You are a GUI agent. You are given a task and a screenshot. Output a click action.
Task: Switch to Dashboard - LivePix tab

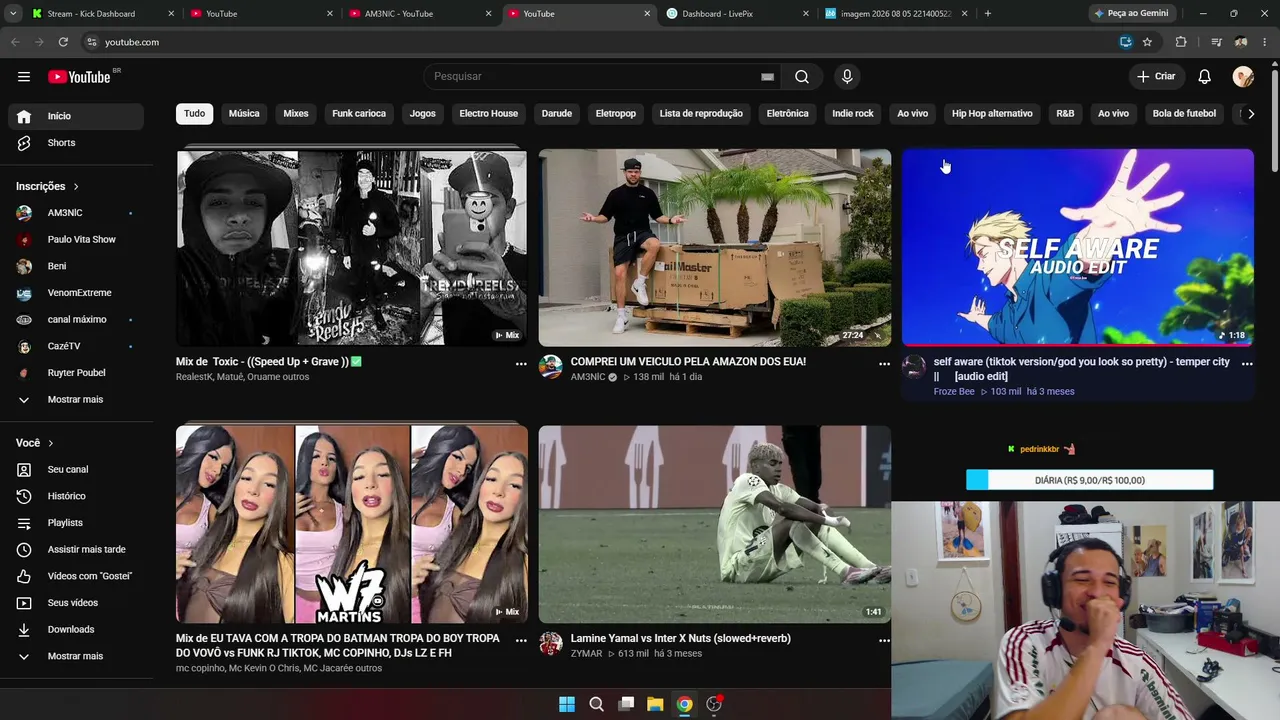pyautogui.click(x=738, y=14)
